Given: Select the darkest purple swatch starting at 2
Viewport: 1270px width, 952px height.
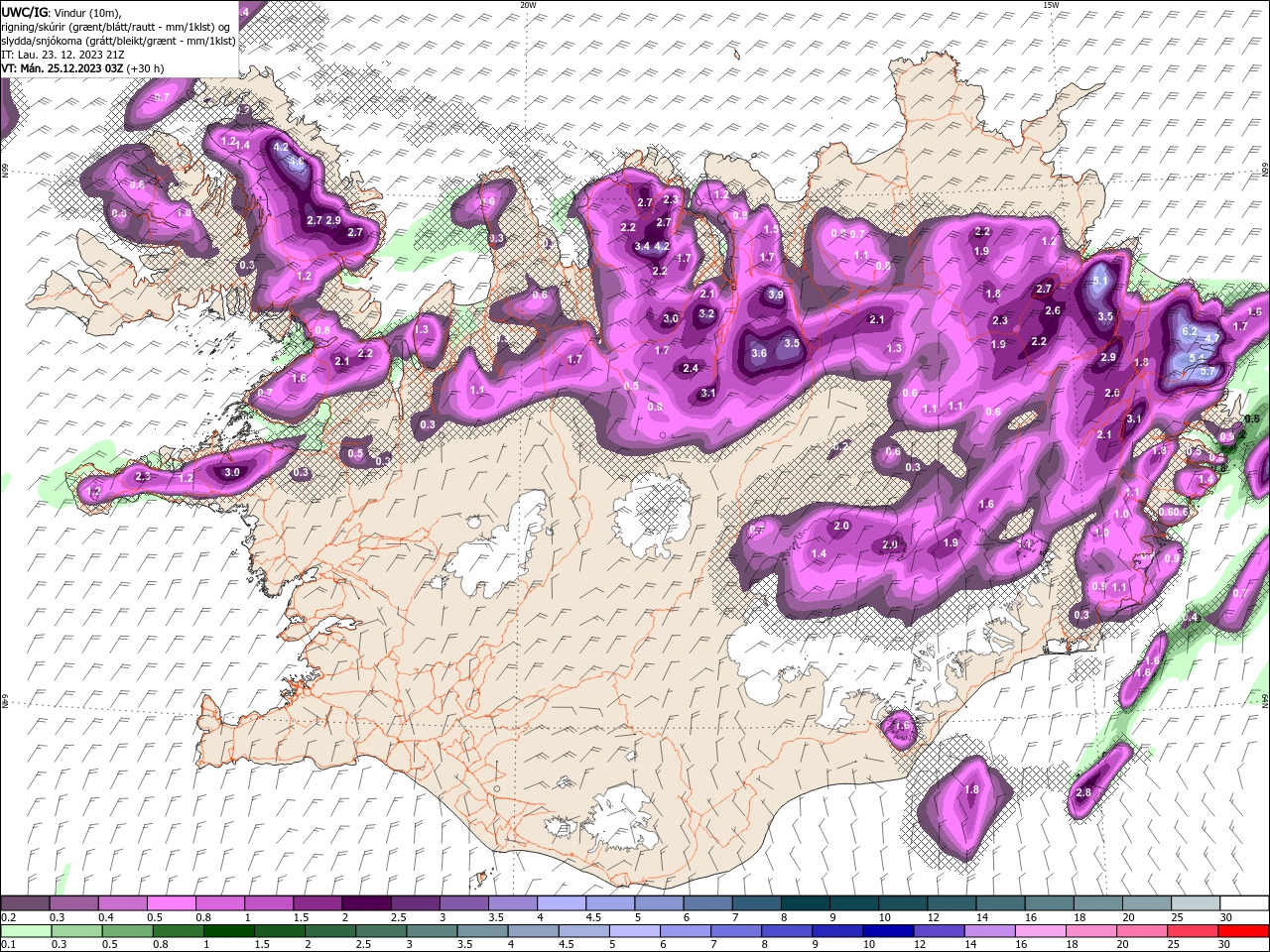Looking at the screenshot, I should pyautogui.click(x=365, y=903).
